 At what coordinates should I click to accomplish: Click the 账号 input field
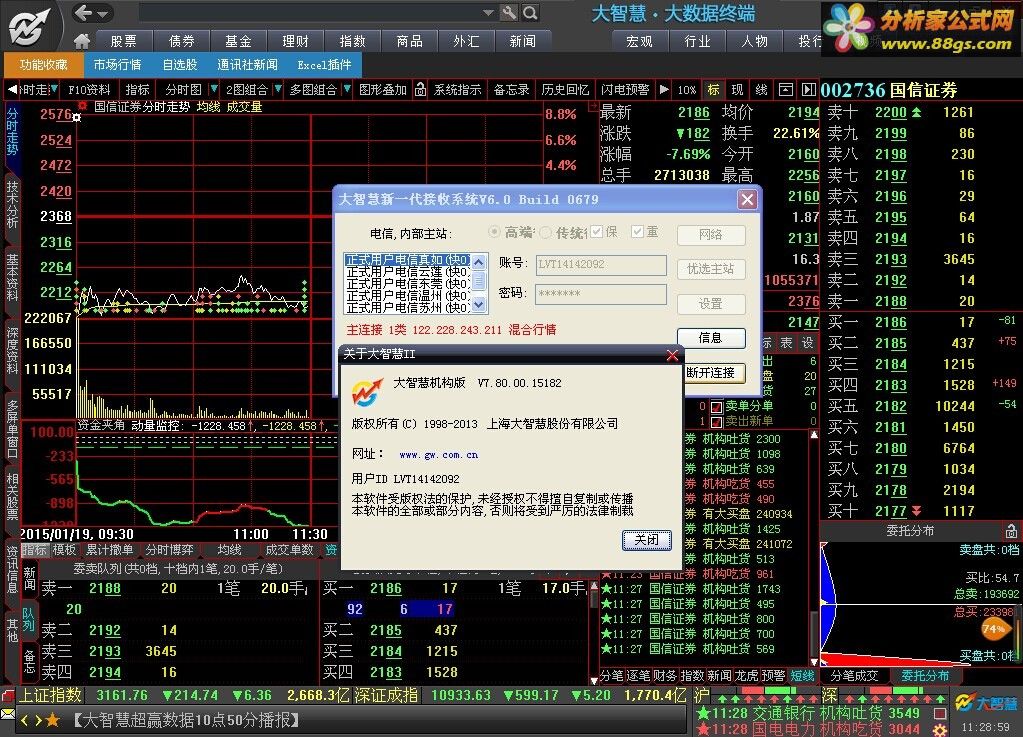[x=601, y=264]
